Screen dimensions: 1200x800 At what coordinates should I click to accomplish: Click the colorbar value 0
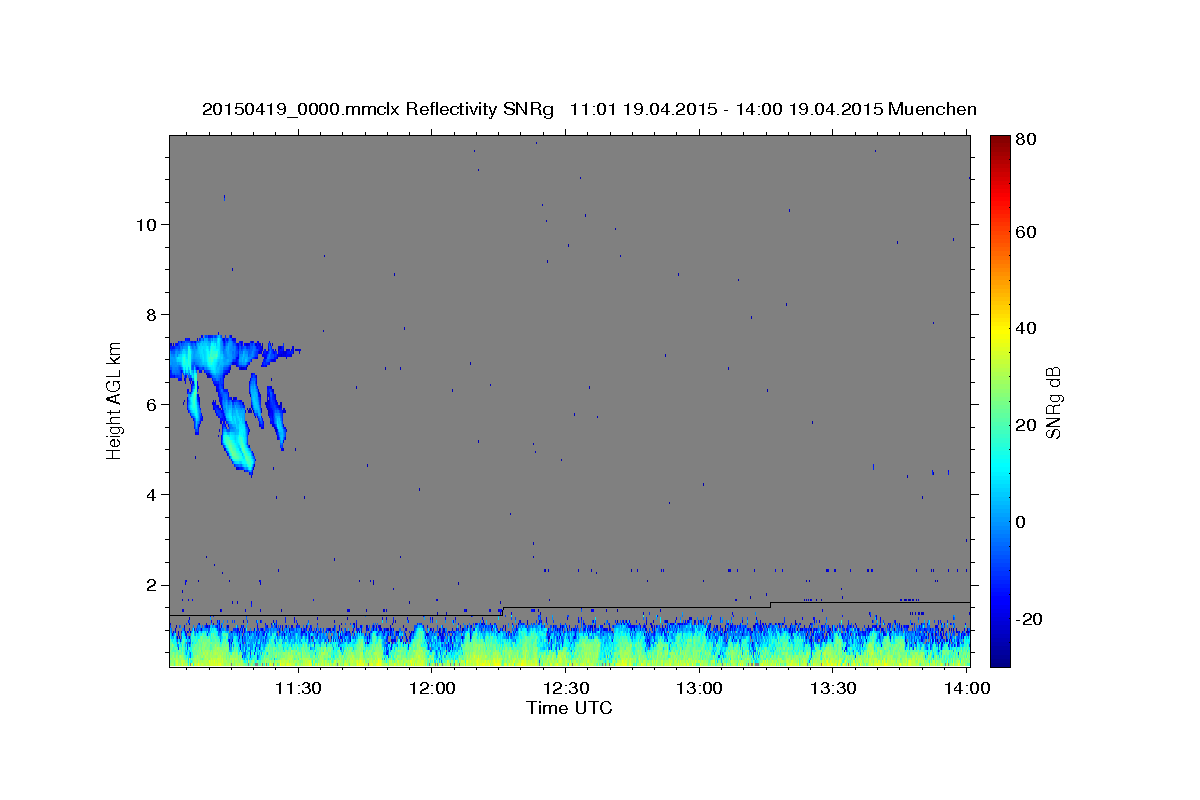(x=1022, y=522)
